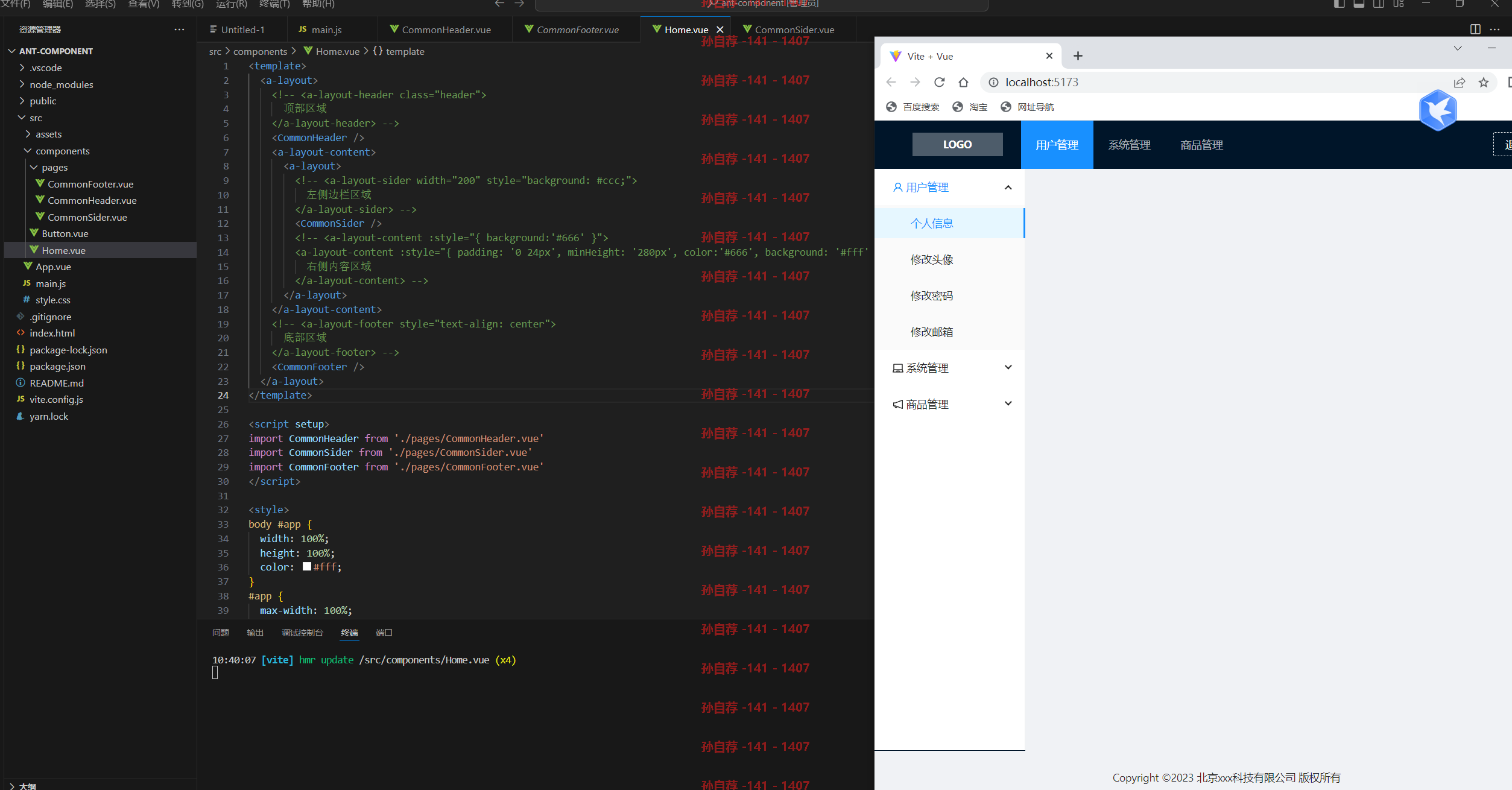Screen dimensions: 1512x790
Task: Toggle primary sidebar layout icon
Action: [1339, 4]
